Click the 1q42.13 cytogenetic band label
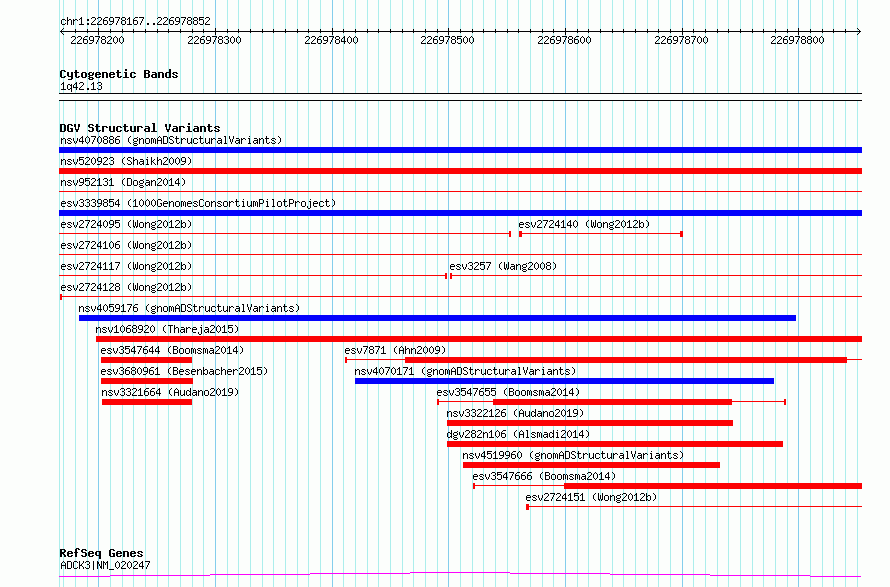 pyautogui.click(x=81, y=86)
